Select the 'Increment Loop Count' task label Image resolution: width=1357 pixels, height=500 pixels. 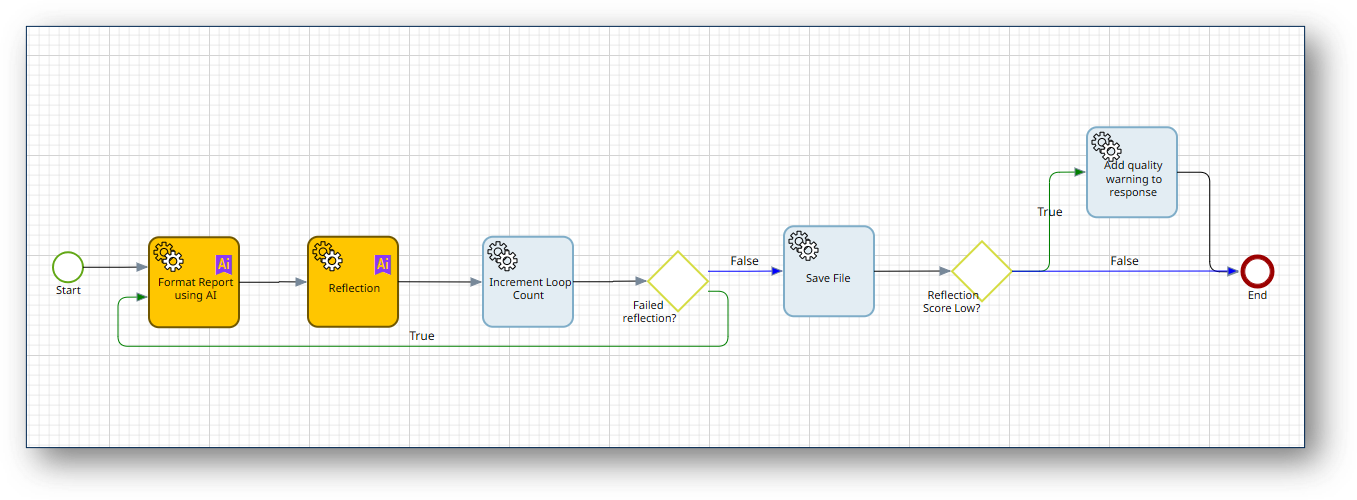529,289
